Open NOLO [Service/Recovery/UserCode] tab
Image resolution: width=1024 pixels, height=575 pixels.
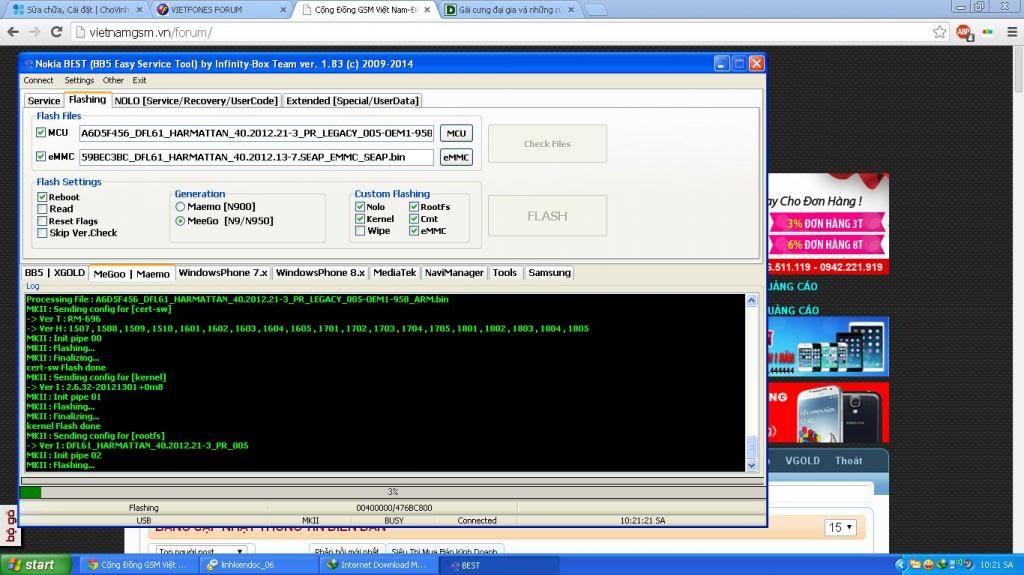point(196,101)
